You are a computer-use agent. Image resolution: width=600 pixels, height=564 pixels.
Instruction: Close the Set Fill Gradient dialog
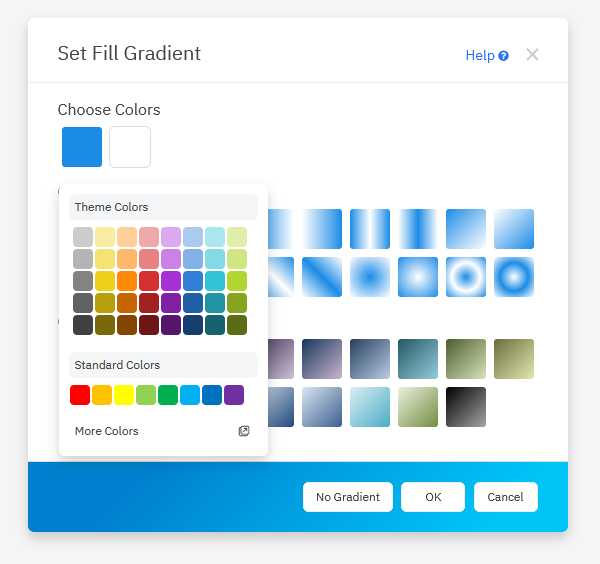(532, 55)
